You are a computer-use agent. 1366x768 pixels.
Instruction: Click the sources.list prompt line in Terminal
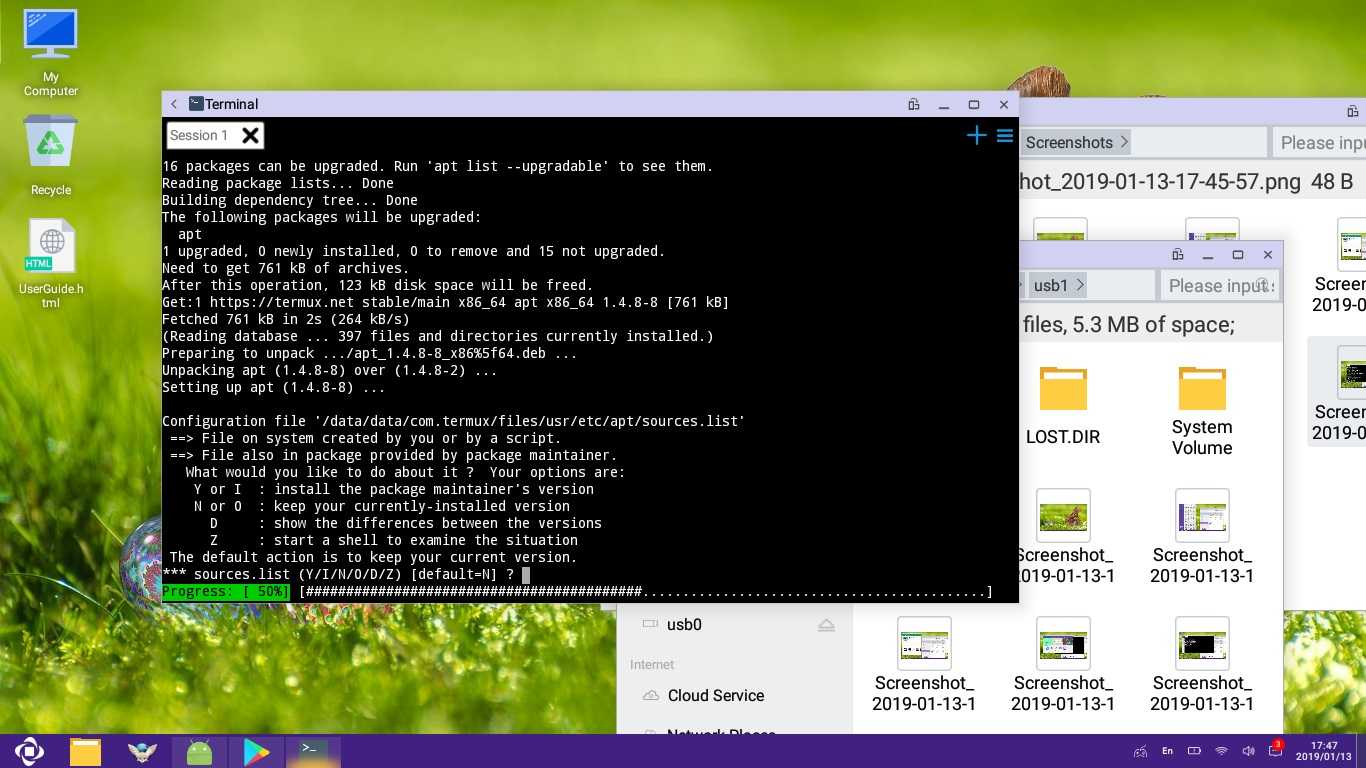pyautogui.click(x=346, y=575)
